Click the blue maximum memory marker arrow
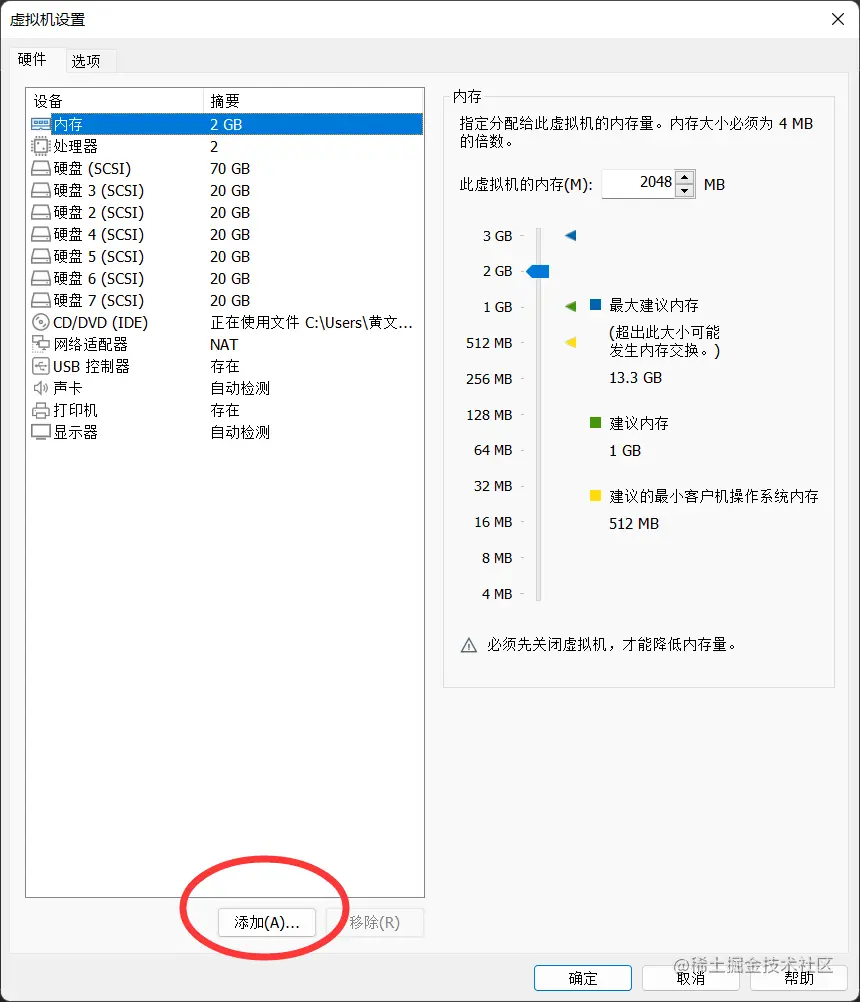Viewport: 860px width, 1002px height. [x=571, y=236]
